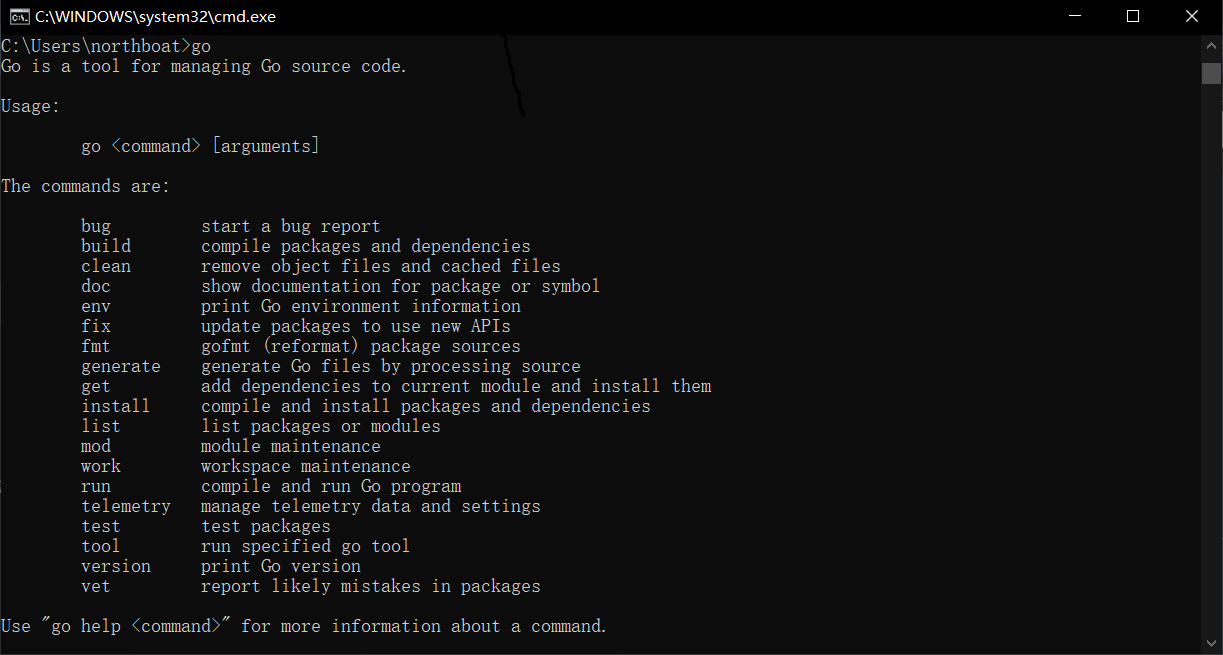Close the cmd.exe window

(1192, 16)
